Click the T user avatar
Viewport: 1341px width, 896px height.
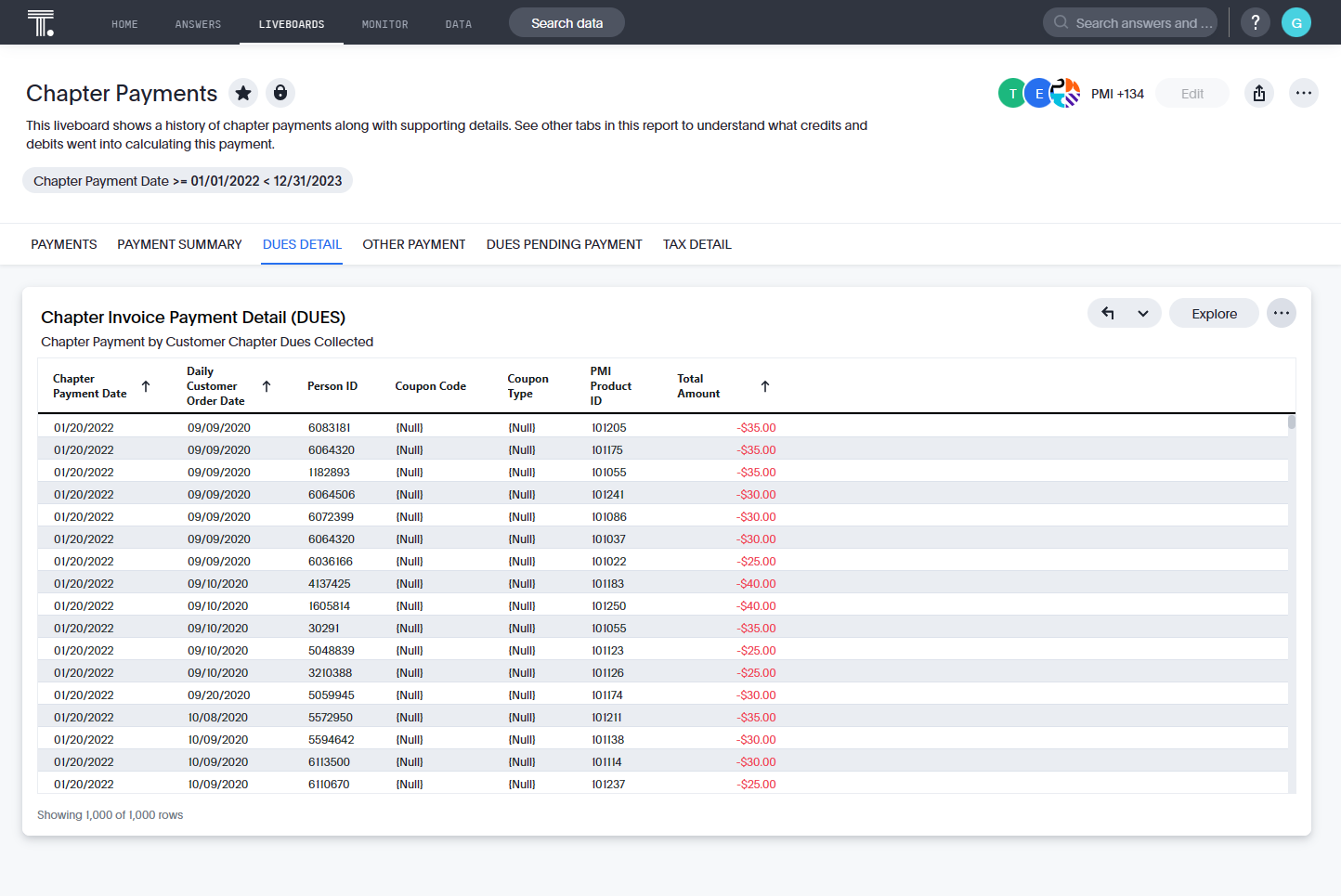1012,93
